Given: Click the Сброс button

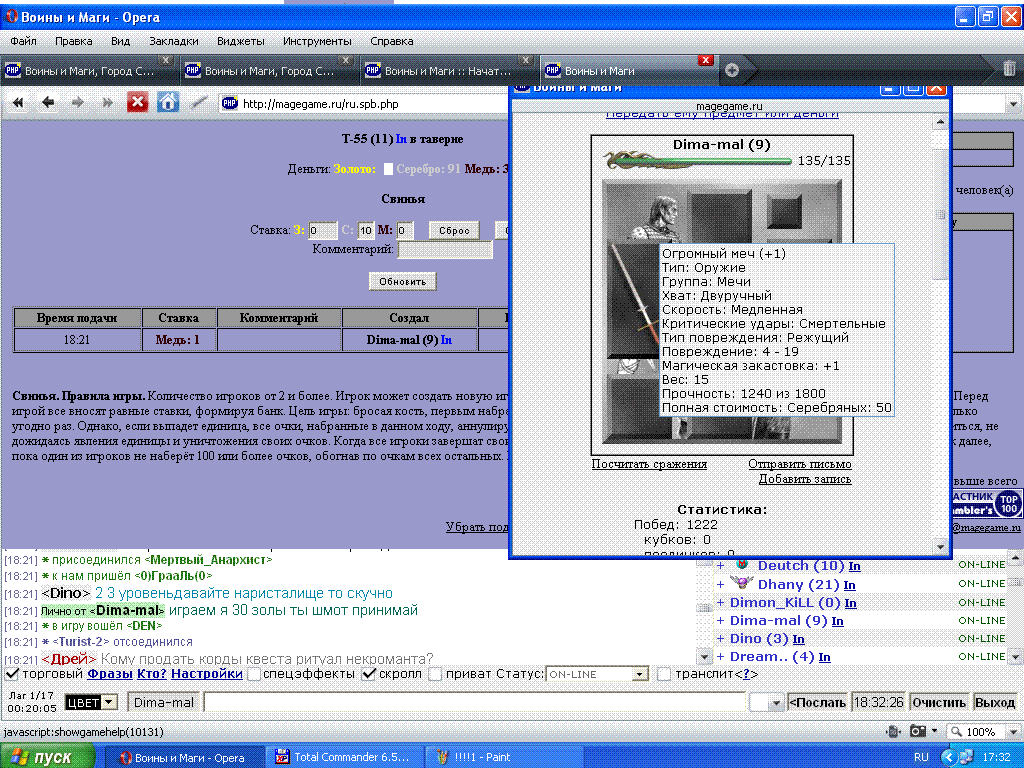Looking at the screenshot, I should 455,231.
